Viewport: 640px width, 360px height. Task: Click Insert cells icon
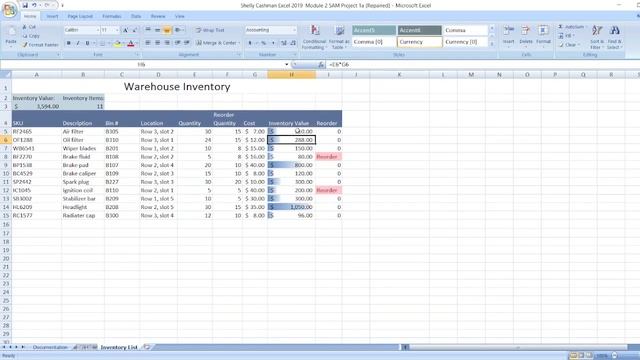pyautogui.click(x=509, y=30)
